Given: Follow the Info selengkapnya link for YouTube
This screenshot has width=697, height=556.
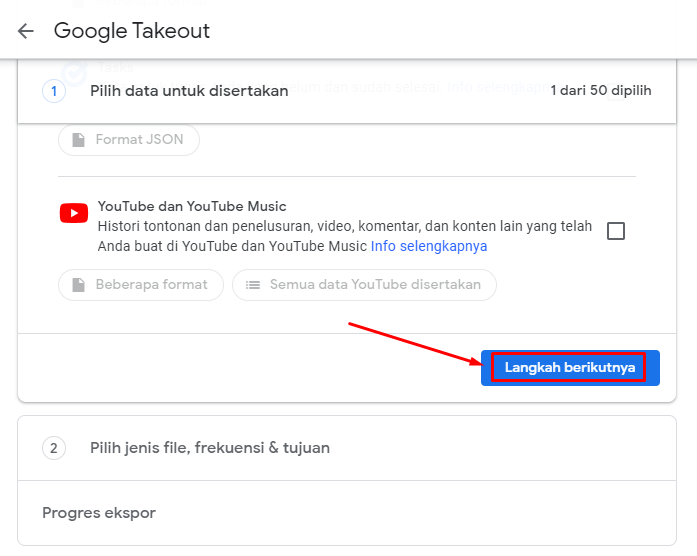Looking at the screenshot, I should [429, 246].
